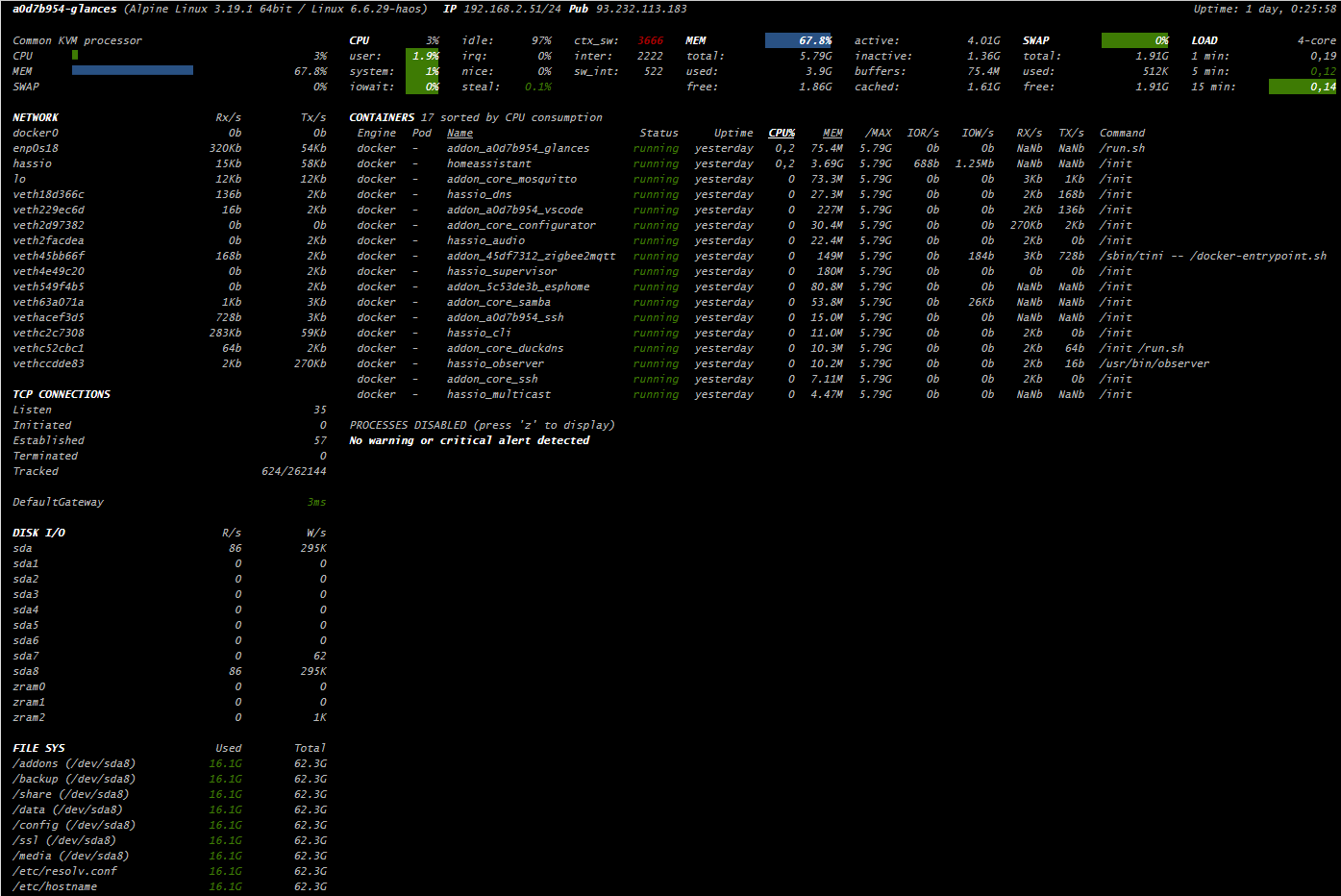Viewport: 1341px width, 896px height.
Task: Select container hassio_observer
Action: click(495, 363)
